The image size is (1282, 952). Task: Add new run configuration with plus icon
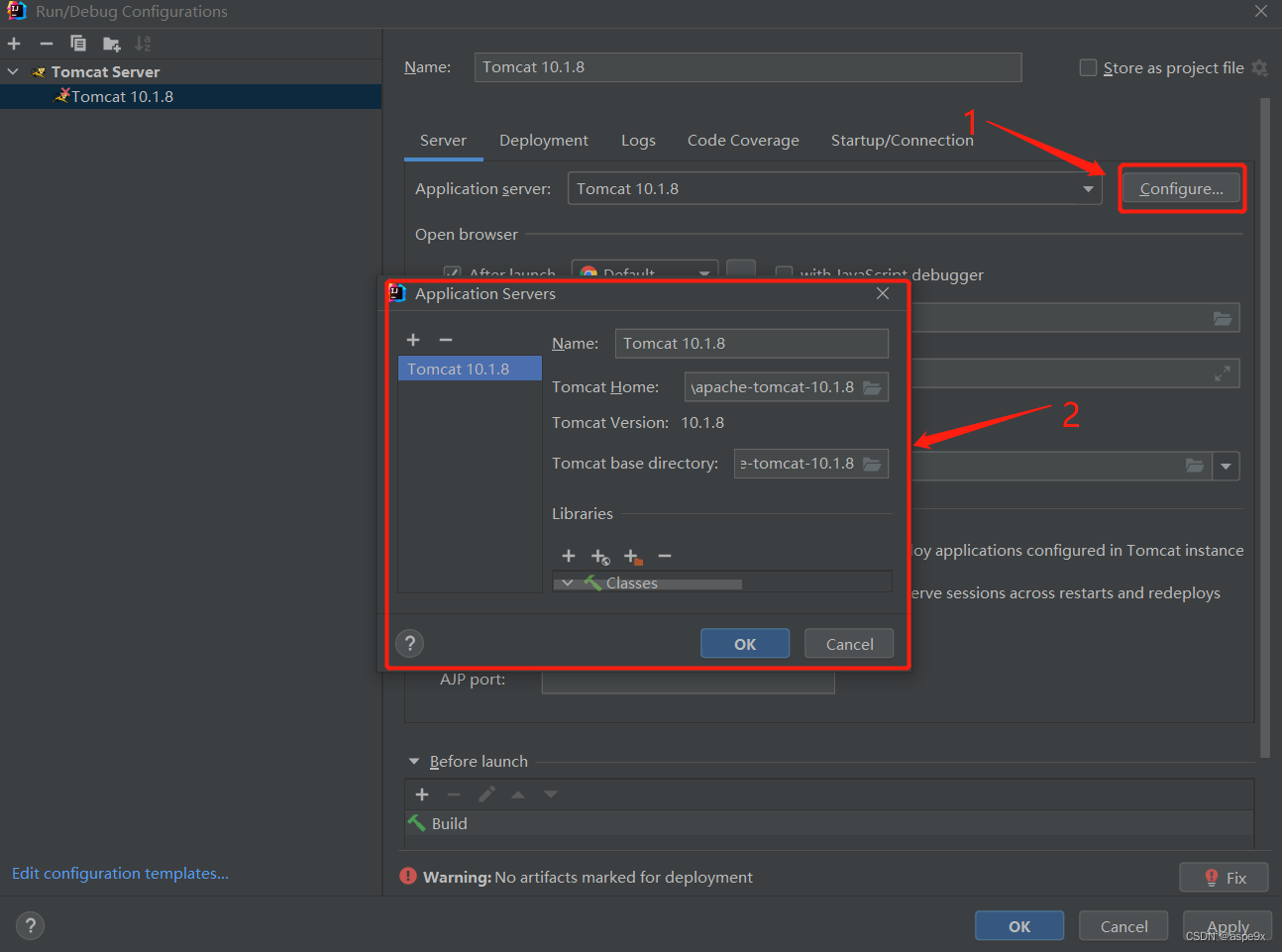14,44
